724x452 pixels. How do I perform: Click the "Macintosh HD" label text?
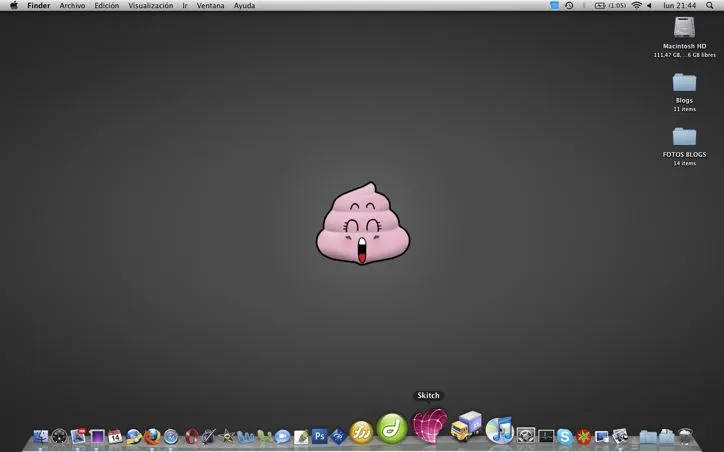(685, 46)
